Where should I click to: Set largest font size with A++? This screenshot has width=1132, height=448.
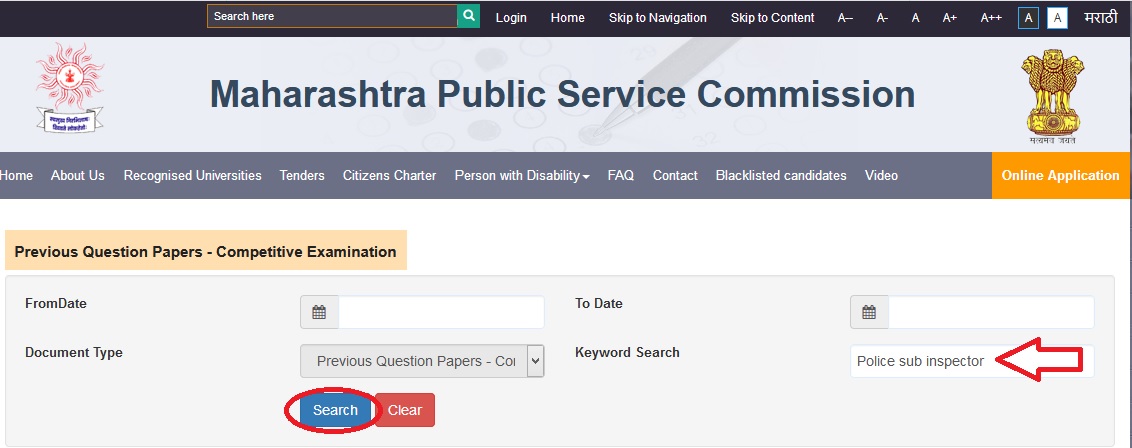[990, 18]
